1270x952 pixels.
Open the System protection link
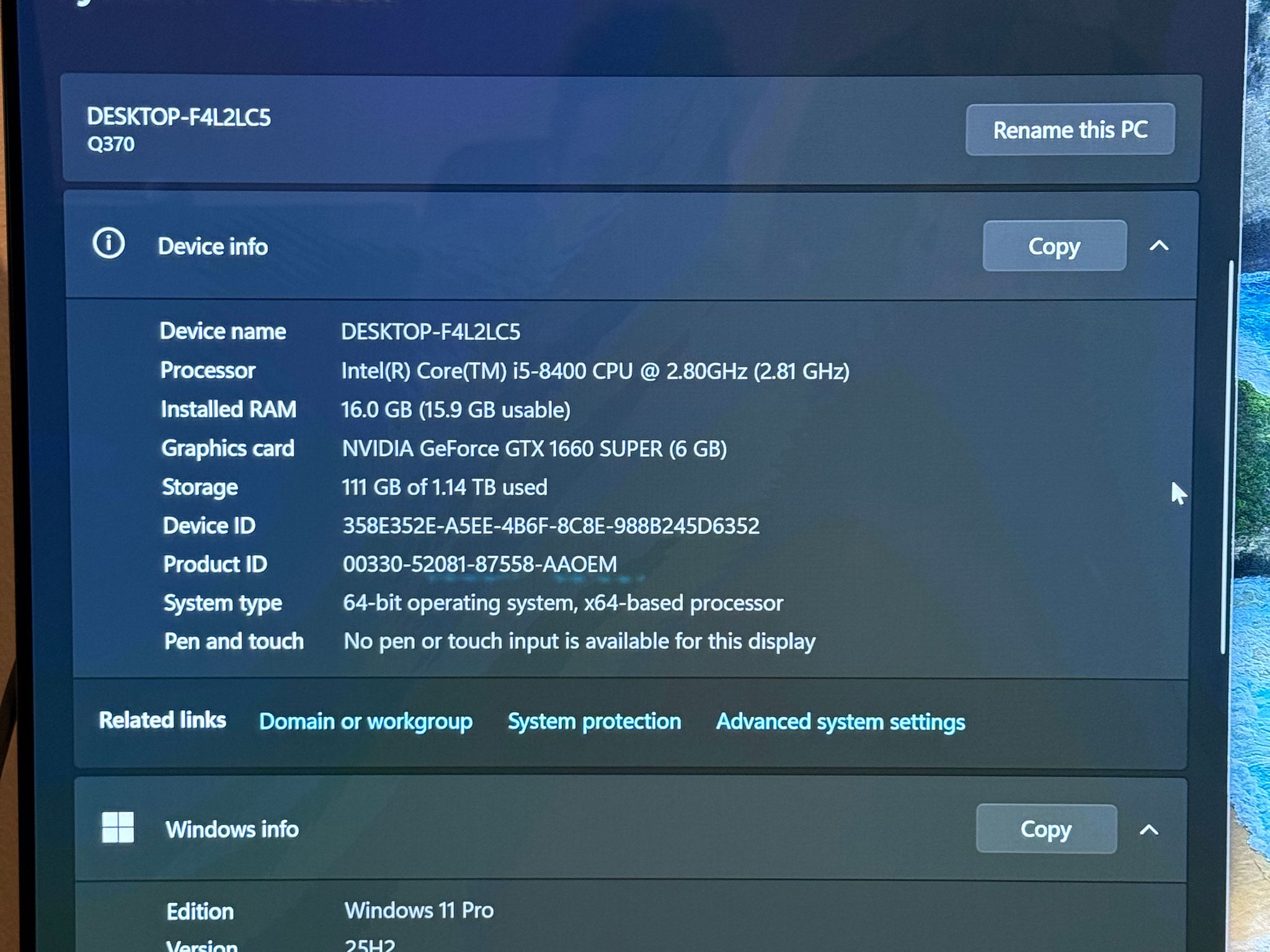594,721
